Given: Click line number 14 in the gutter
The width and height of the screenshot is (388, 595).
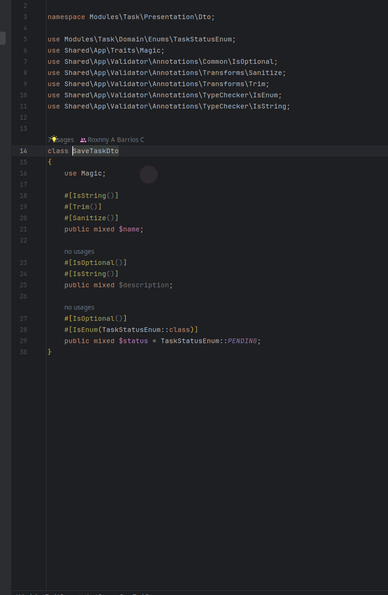Looking at the screenshot, I should [x=24, y=151].
